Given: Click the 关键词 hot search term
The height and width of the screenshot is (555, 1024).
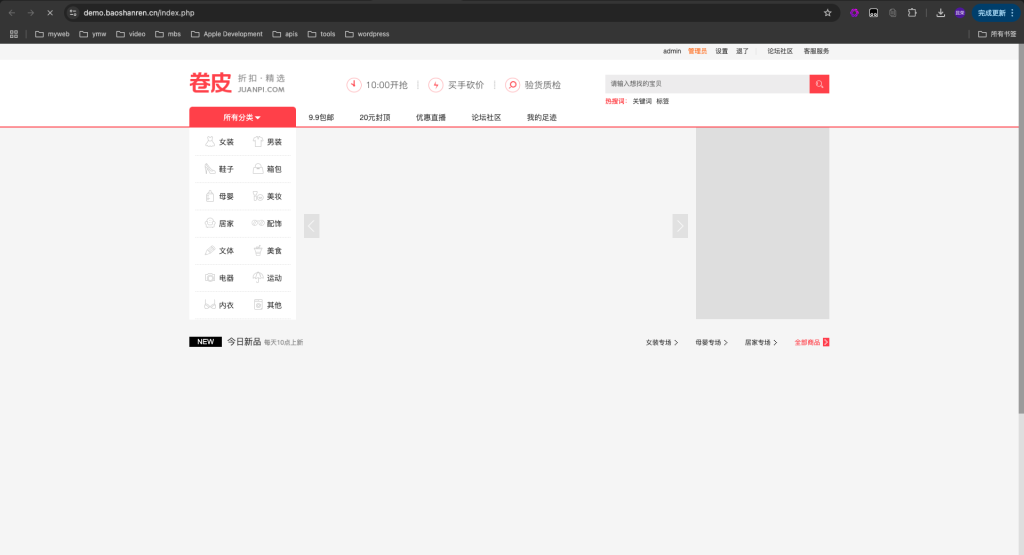Looking at the screenshot, I should tap(642, 101).
